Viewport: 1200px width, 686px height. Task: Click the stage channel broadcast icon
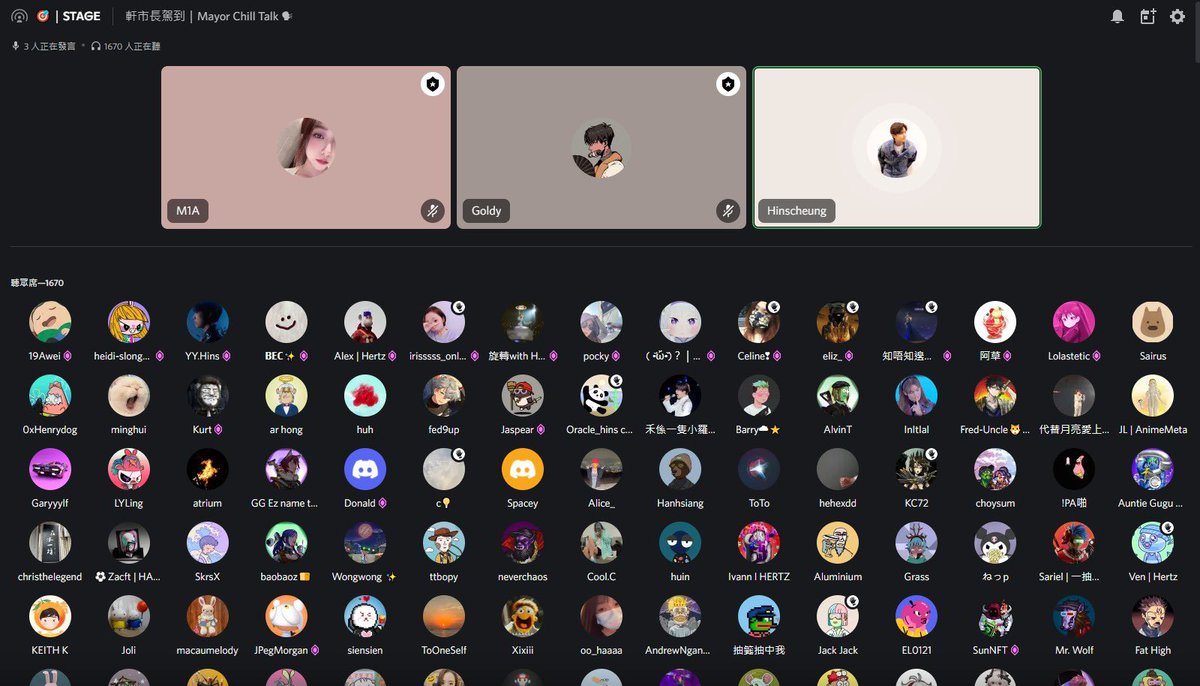click(x=19, y=16)
